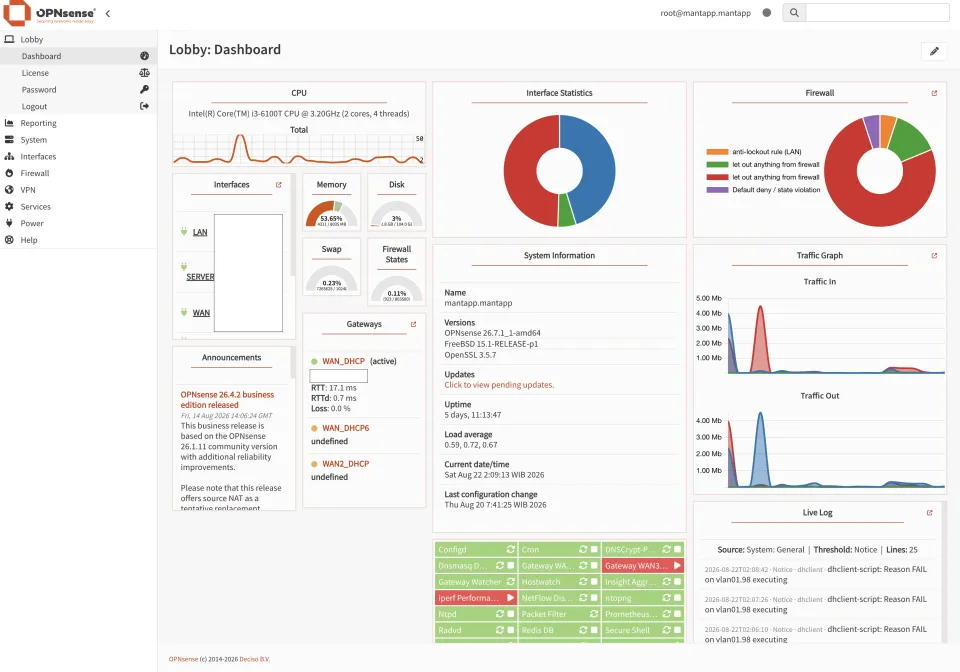Restart the Packet Filter service
Image resolution: width=960 pixels, height=672 pixels.
click(x=594, y=614)
